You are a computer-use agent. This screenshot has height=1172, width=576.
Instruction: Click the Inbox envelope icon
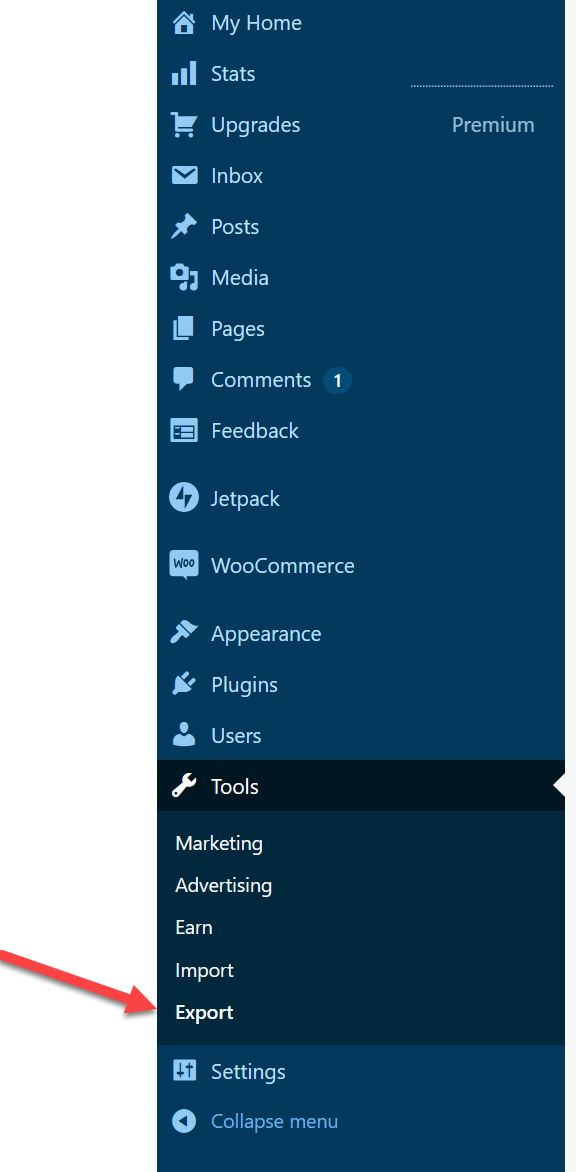click(184, 176)
